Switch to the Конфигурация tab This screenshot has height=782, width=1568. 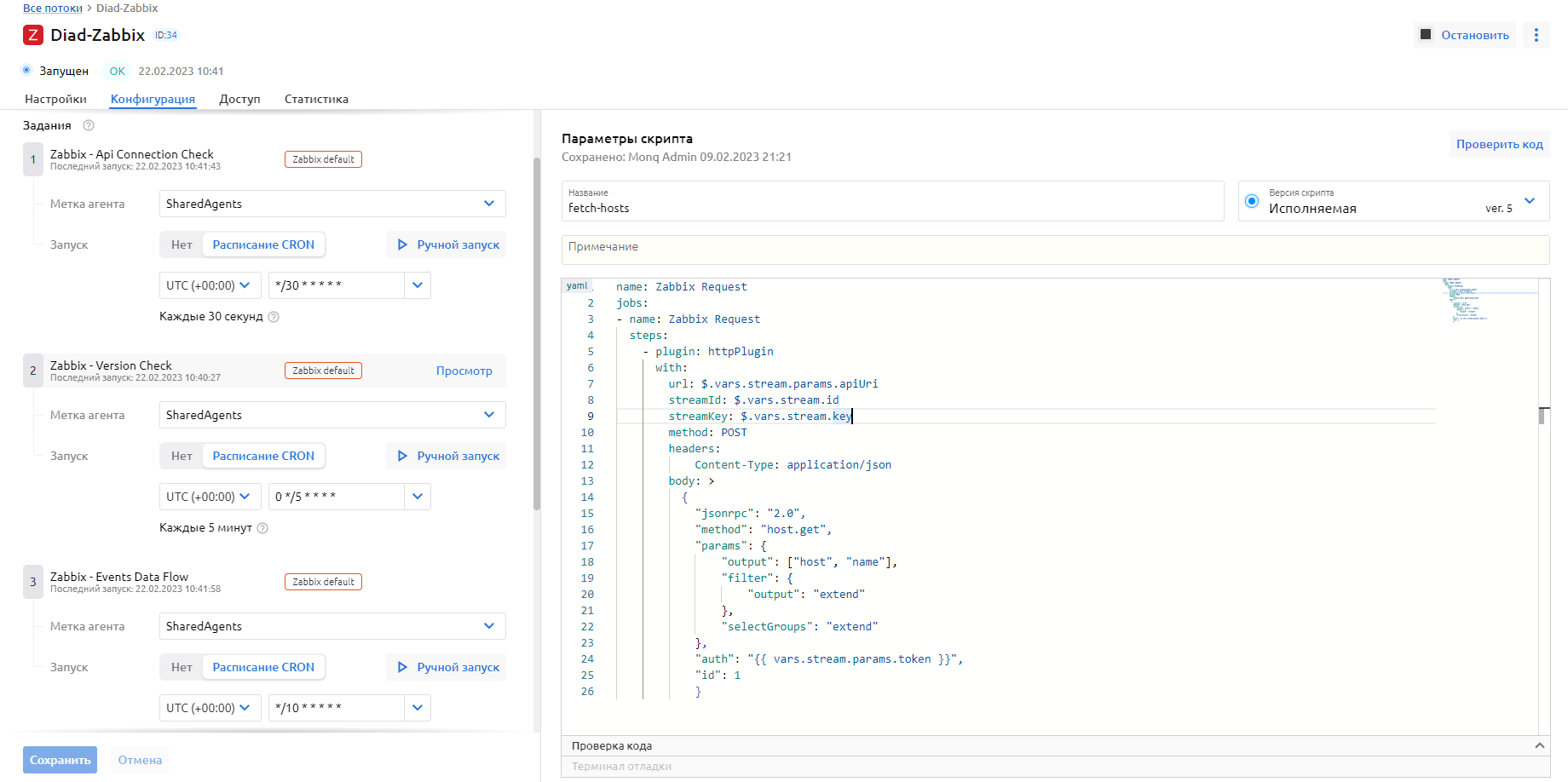click(x=153, y=99)
